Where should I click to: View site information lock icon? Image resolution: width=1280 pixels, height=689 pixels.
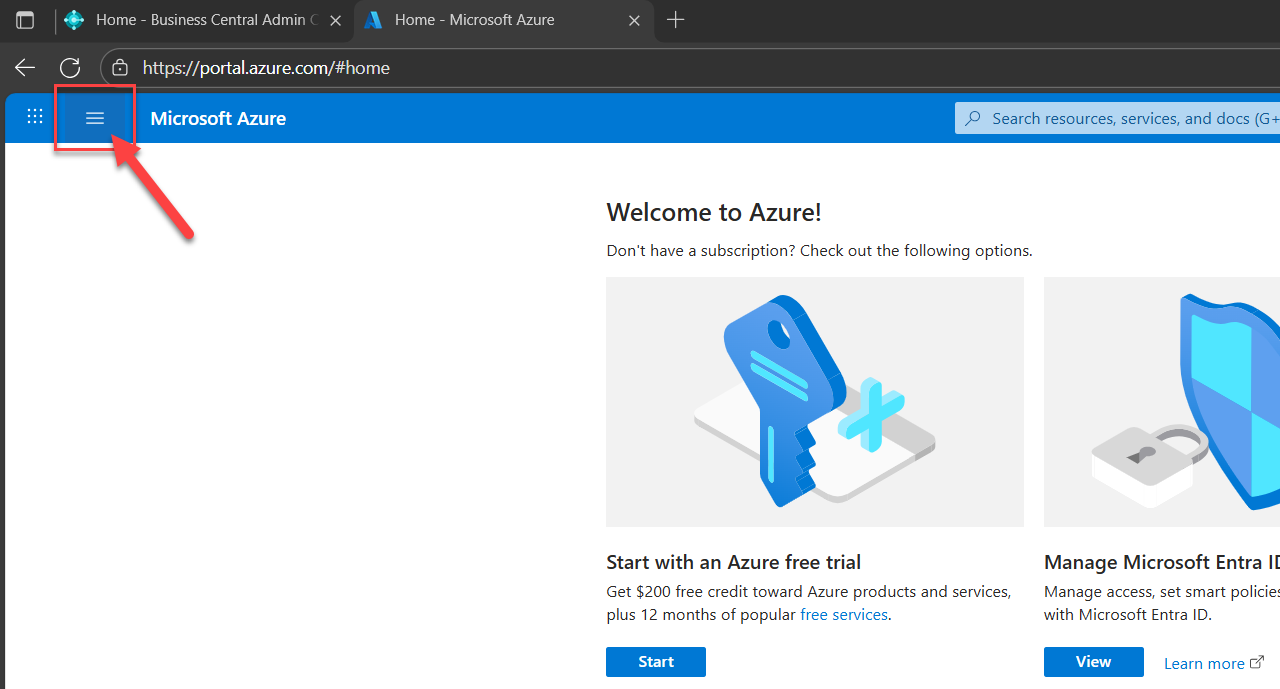tap(120, 68)
